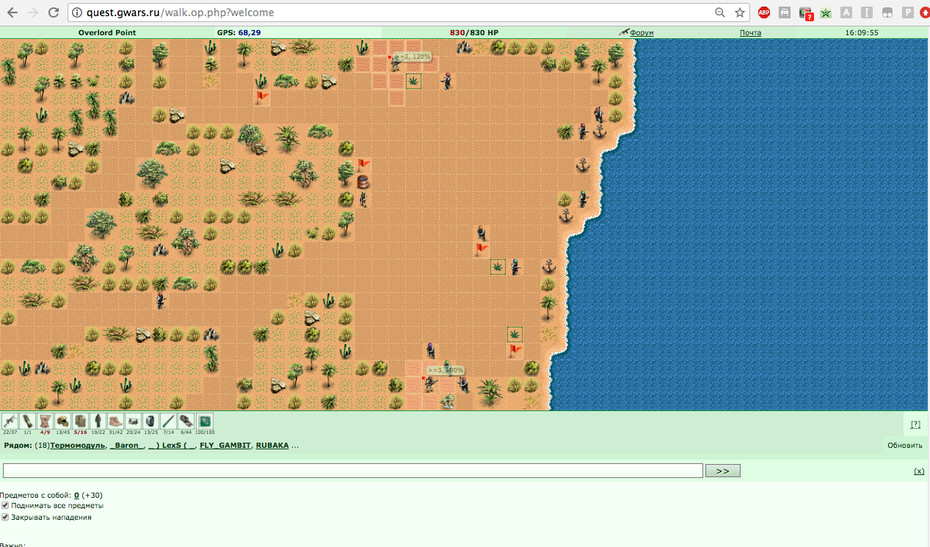Open the green star extension
Image resolution: width=930 pixels, height=547 pixels.
826,12
